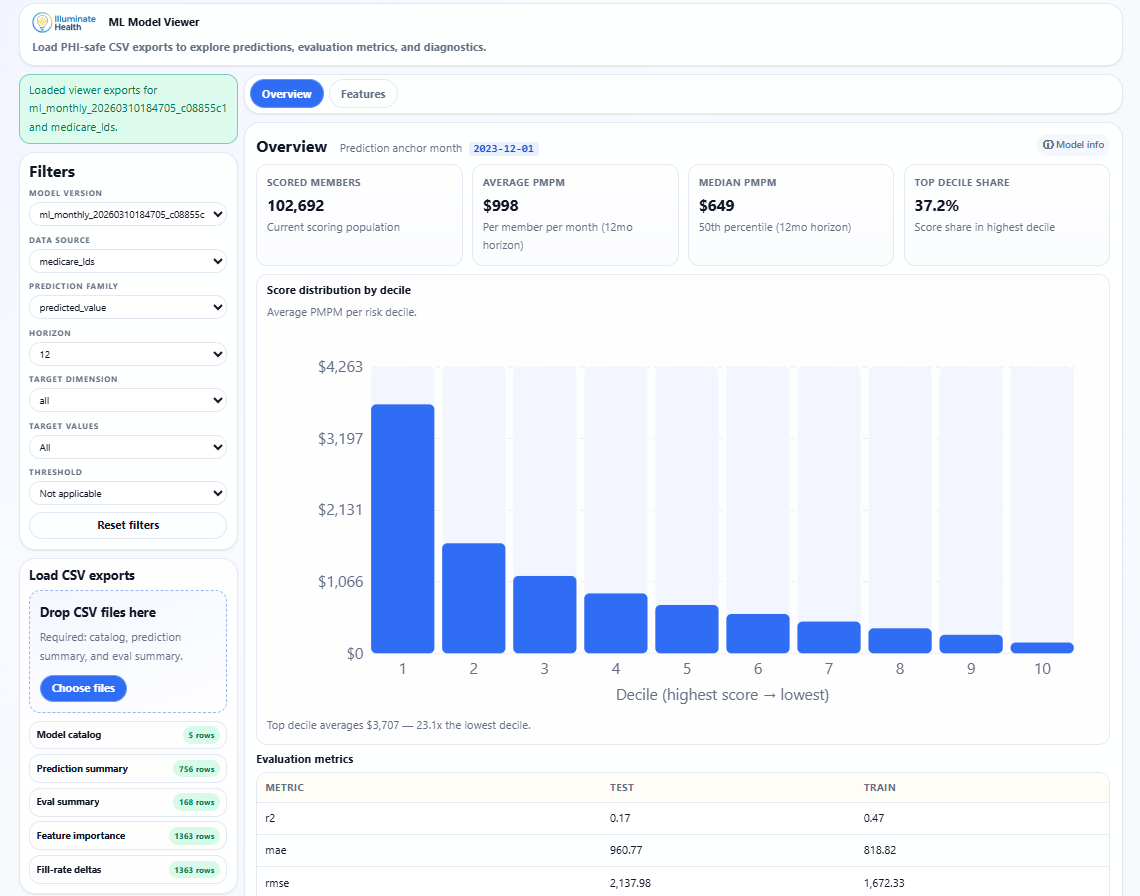Open the Eval summary export entry
The image size is (1140, 896).
coord(127,802)
